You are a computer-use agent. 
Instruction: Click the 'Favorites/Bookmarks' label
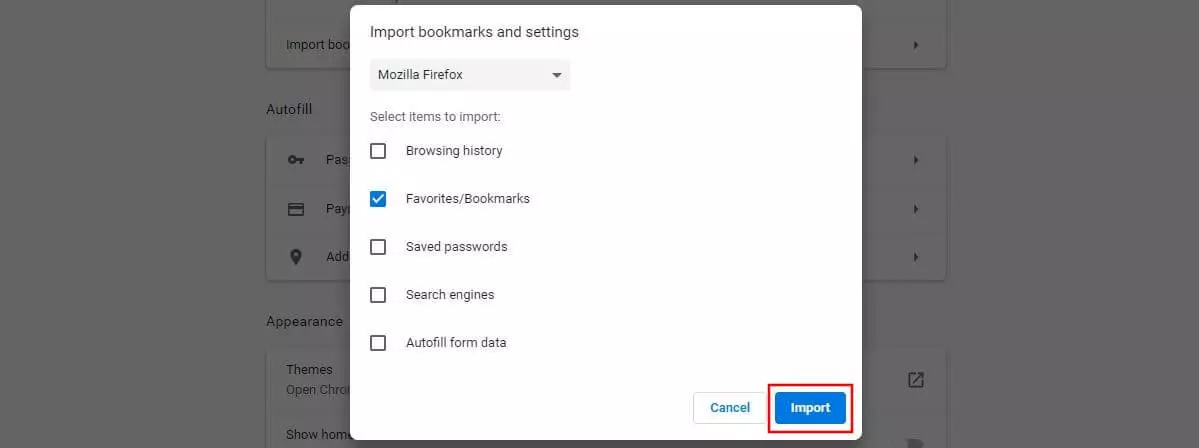tap(468, 199)
